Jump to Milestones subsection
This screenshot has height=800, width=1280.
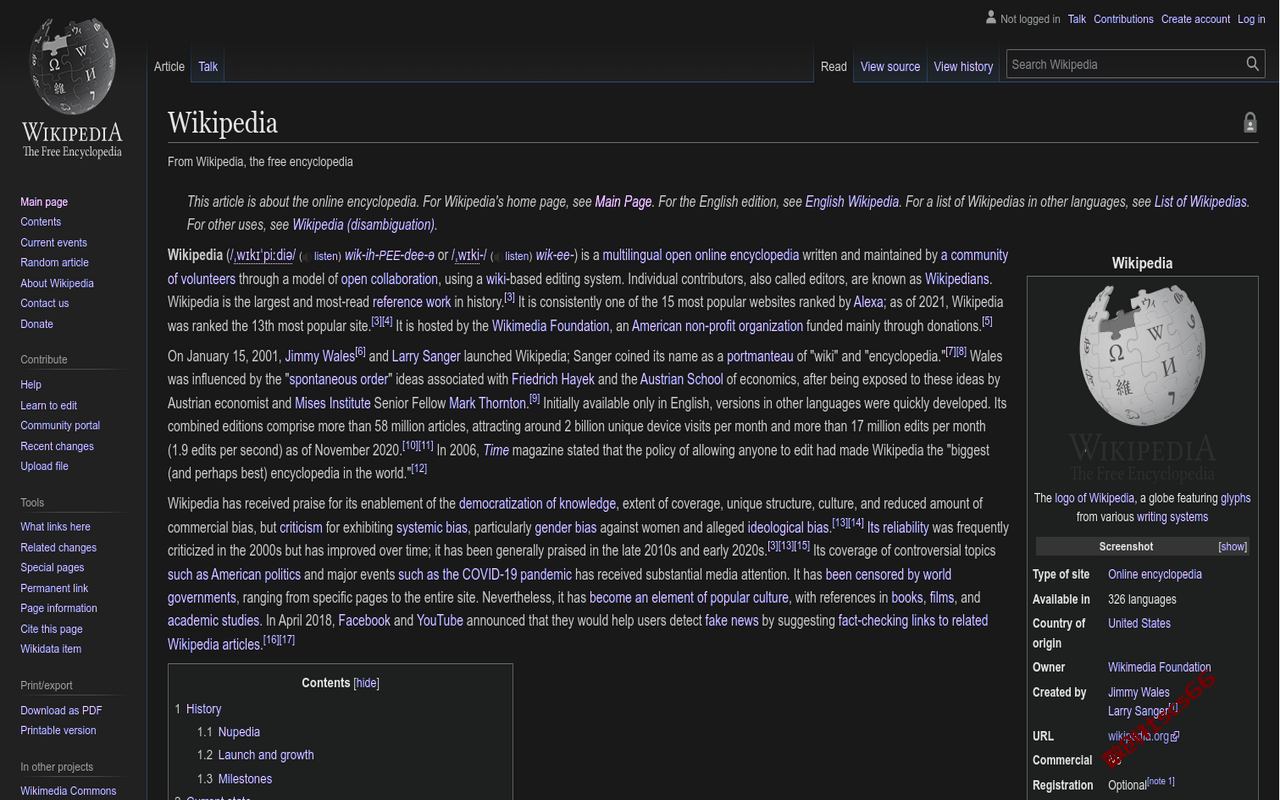pos(245,779)
